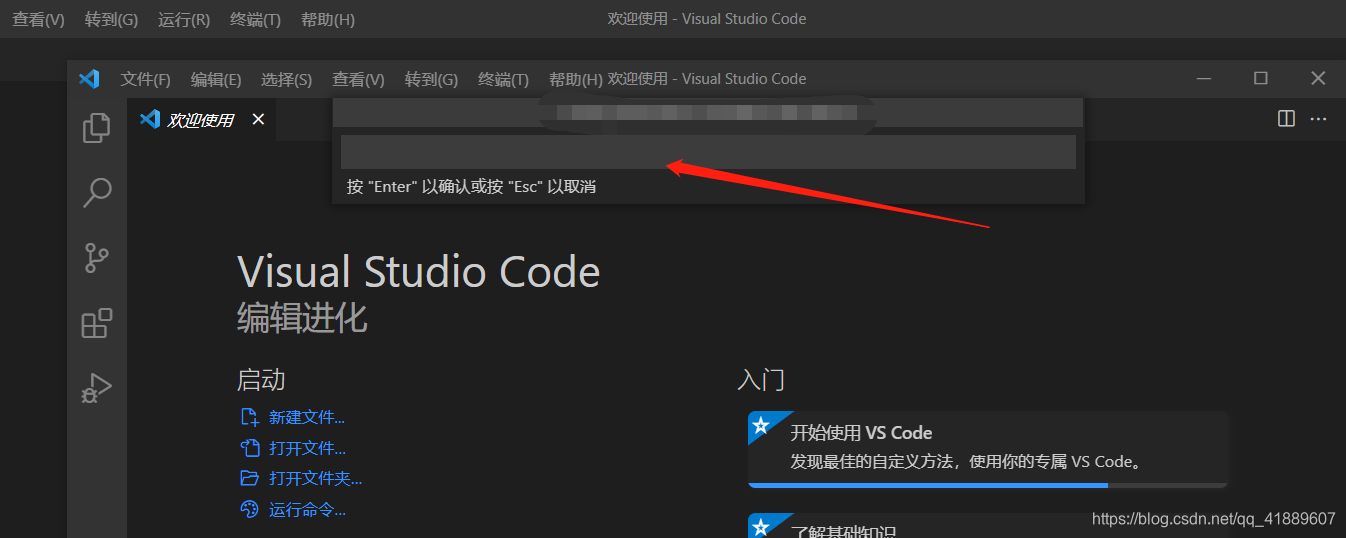Click the new file icon beside 新建文件
1346x538 pixels.
(x=249, y=417)
